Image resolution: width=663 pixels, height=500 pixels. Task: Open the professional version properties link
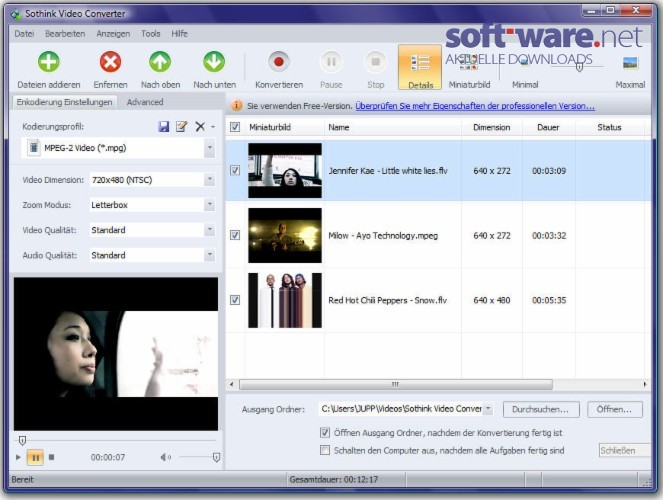(x=475, y=106)
